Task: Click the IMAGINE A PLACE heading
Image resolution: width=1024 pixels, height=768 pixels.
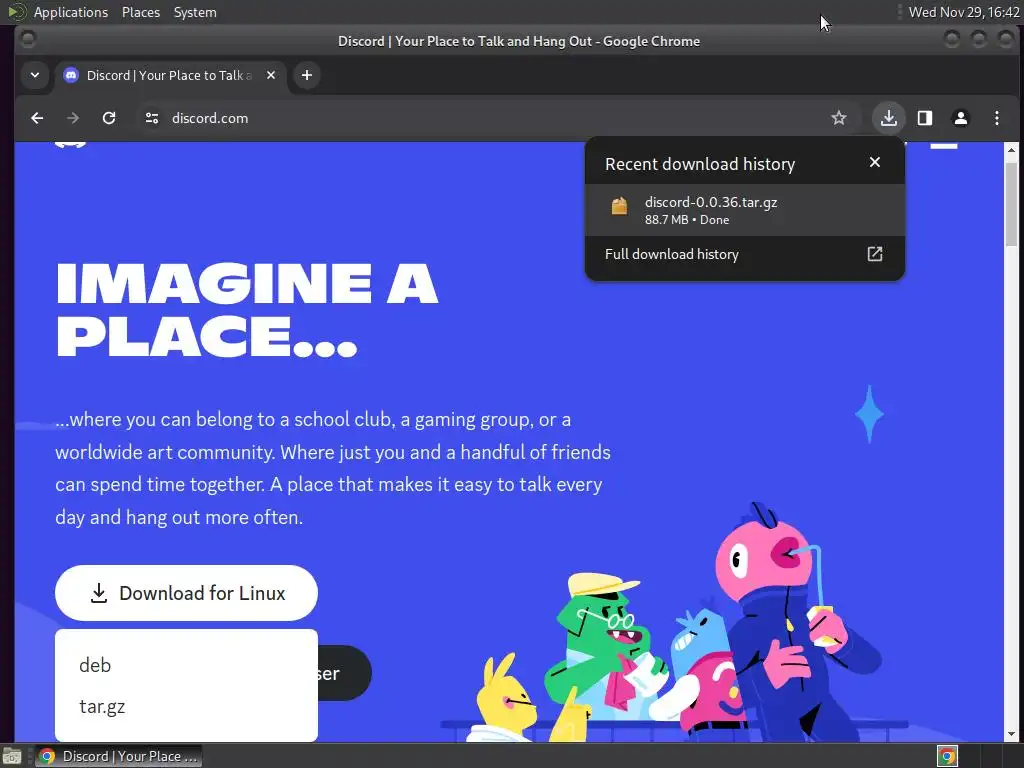Action: (x=247, y=310)
